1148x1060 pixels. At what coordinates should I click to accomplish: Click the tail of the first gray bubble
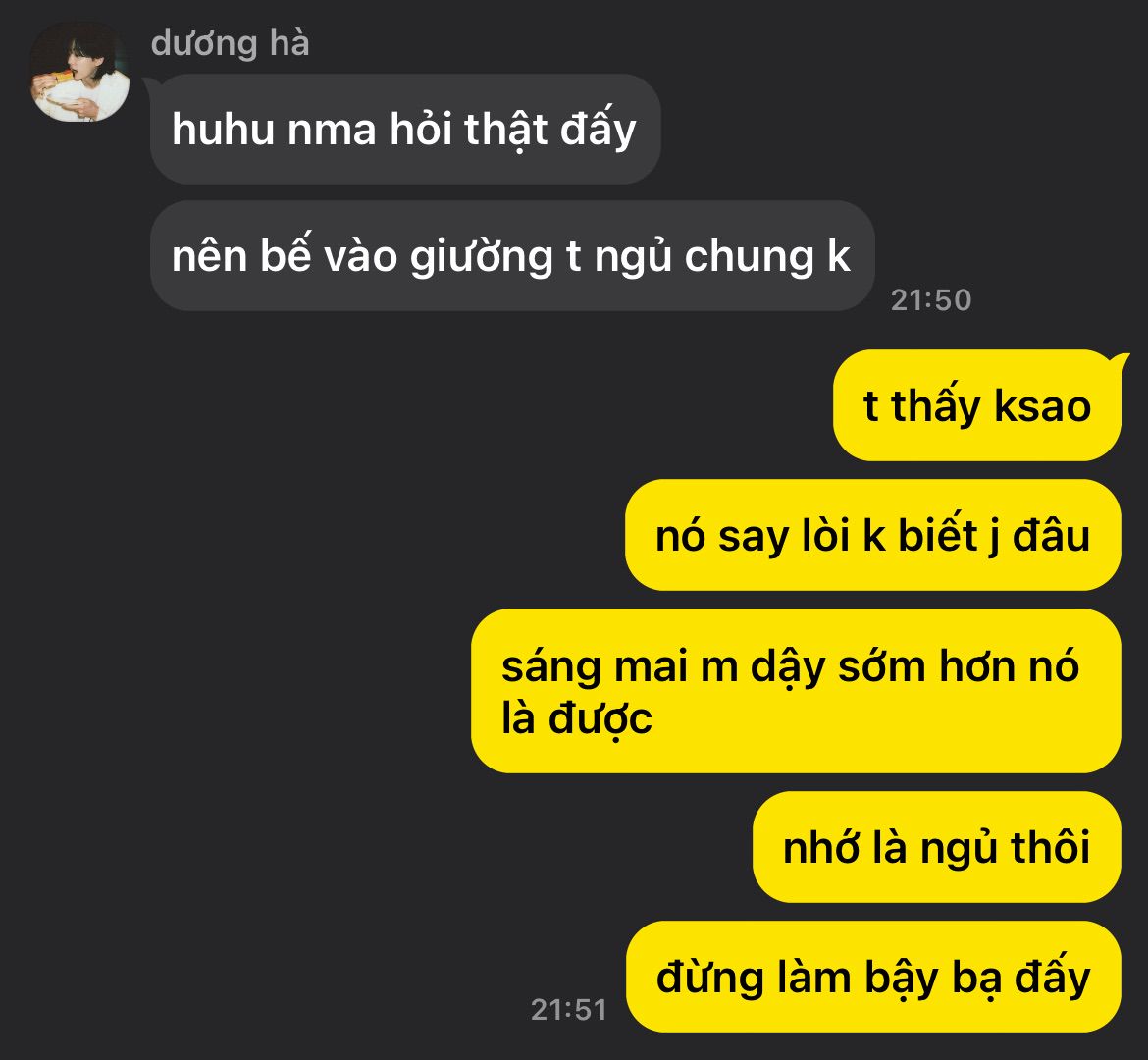147,84
